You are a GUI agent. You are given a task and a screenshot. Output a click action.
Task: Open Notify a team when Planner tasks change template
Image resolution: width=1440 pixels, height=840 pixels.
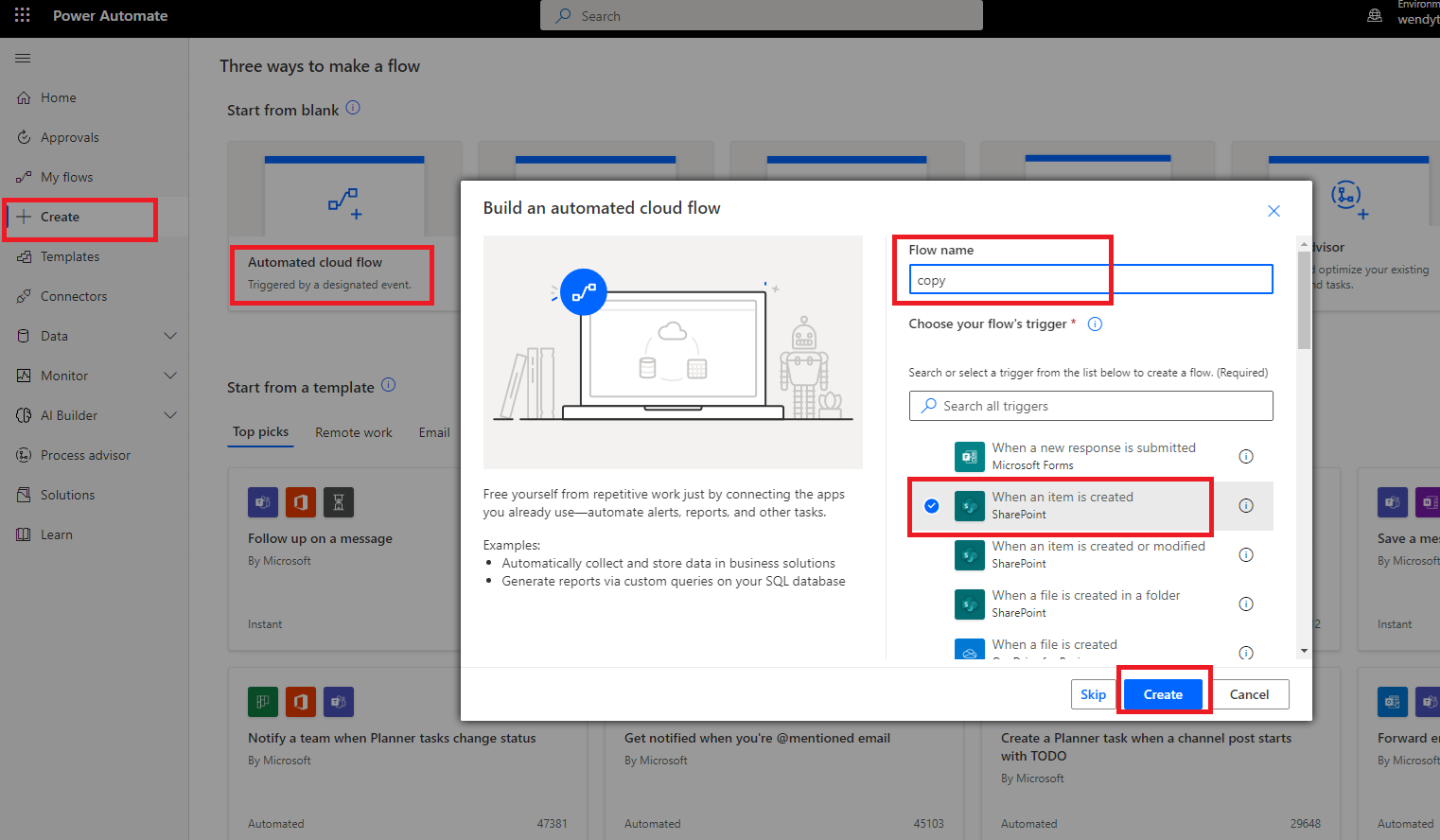point(408,754)
